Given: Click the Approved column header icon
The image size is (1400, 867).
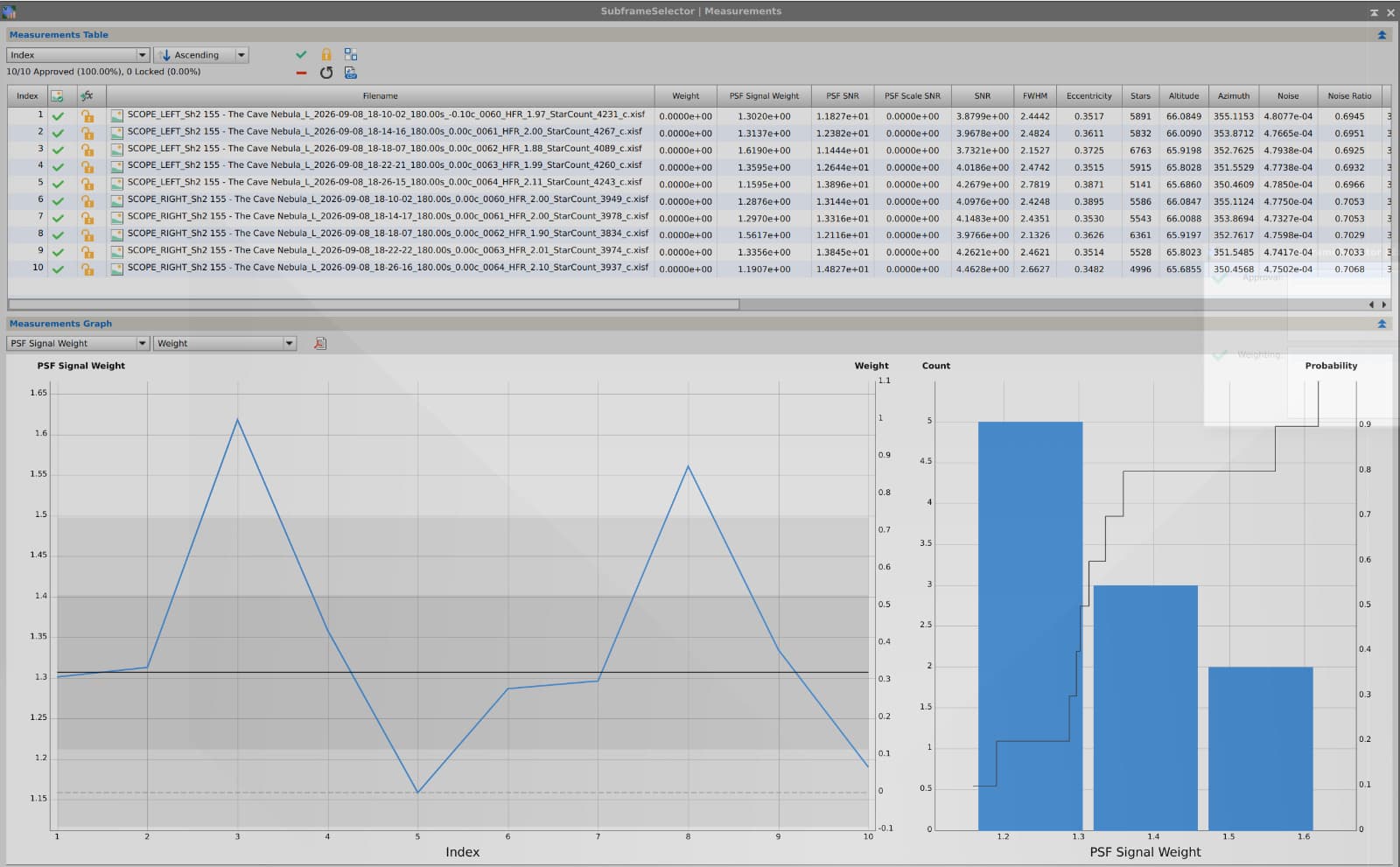Looking at the screenshot, I should tap(57, 96).
